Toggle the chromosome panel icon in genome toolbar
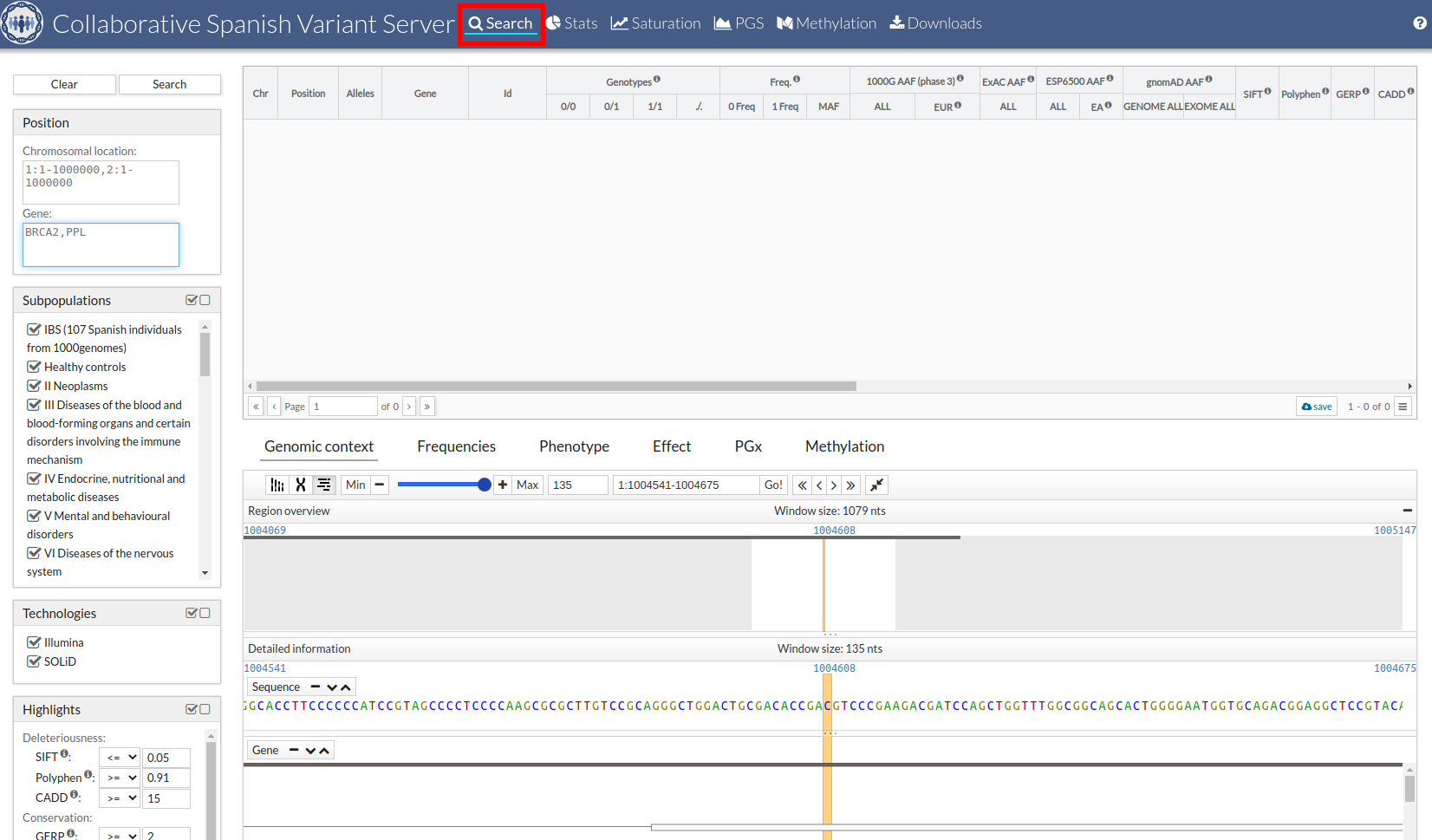 [301, 485]
